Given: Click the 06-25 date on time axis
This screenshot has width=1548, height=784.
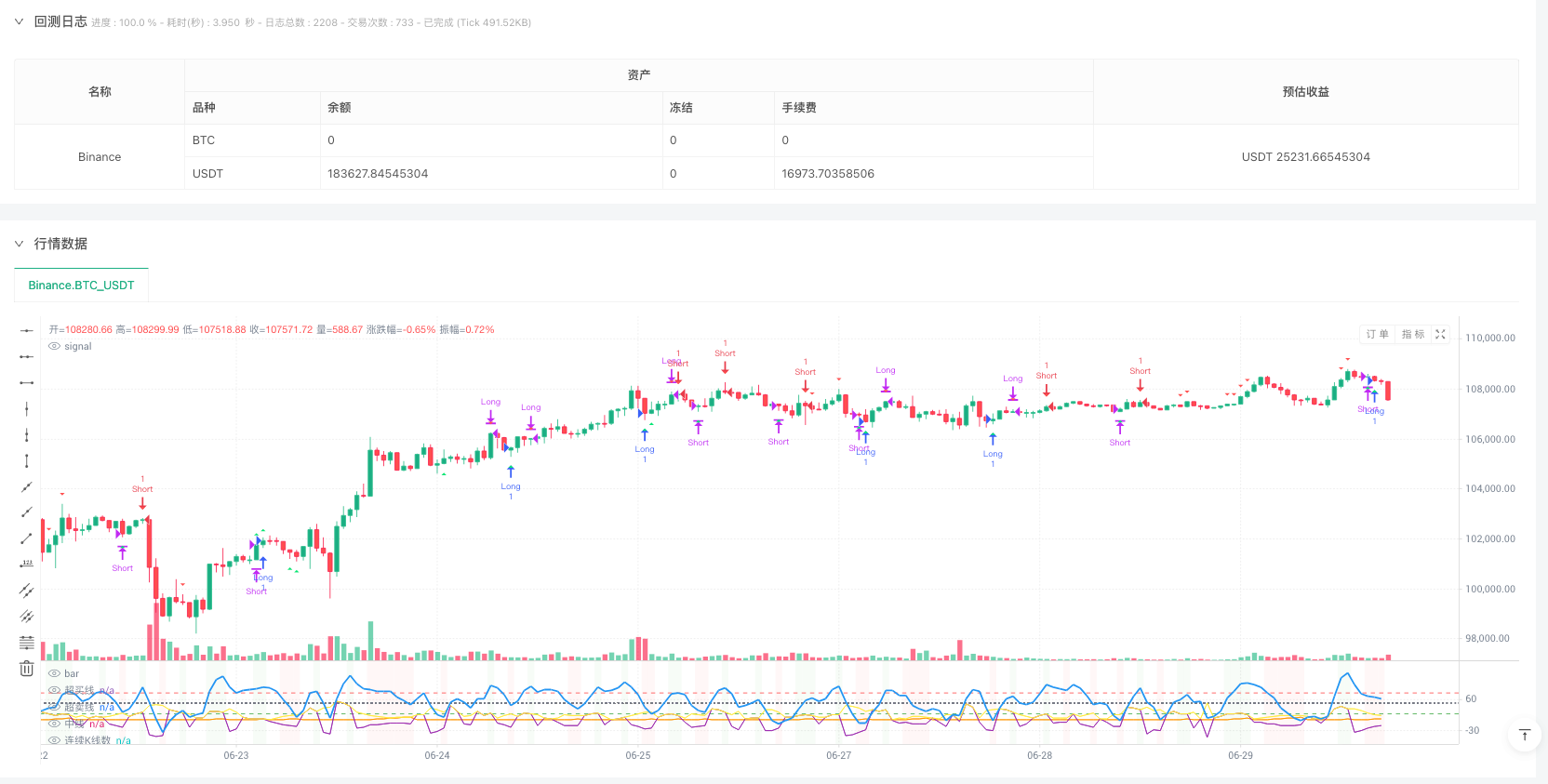Looking at the screenshot, I should pos(638,755).
